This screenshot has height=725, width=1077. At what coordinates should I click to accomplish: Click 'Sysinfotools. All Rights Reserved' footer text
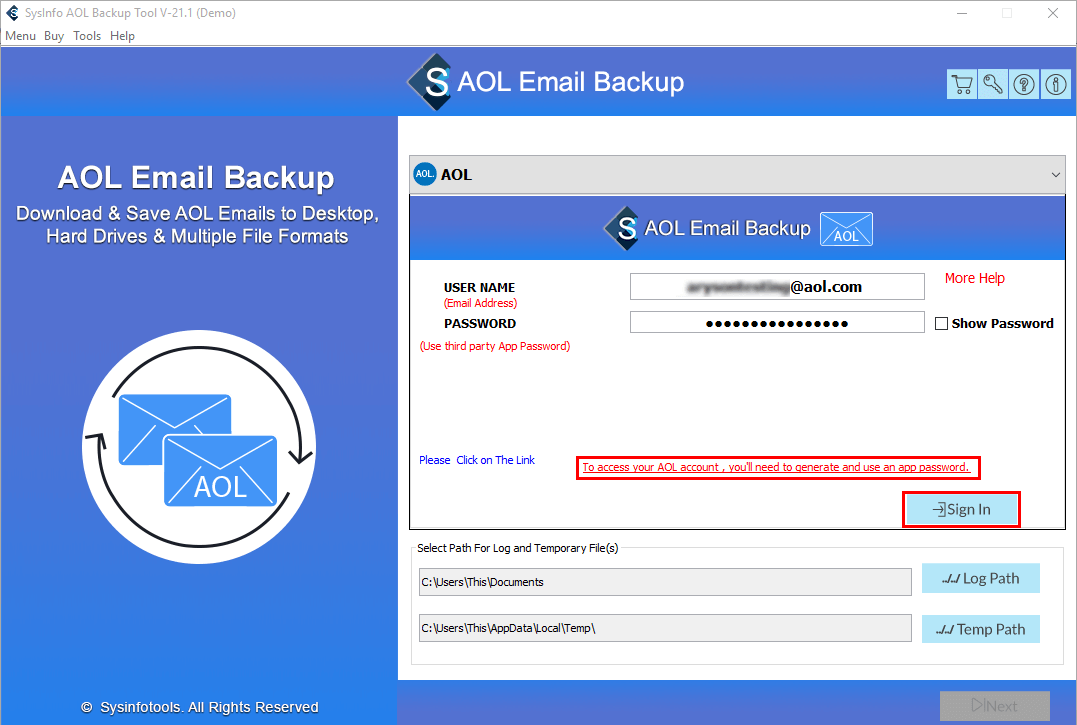(x=209, y=707)
